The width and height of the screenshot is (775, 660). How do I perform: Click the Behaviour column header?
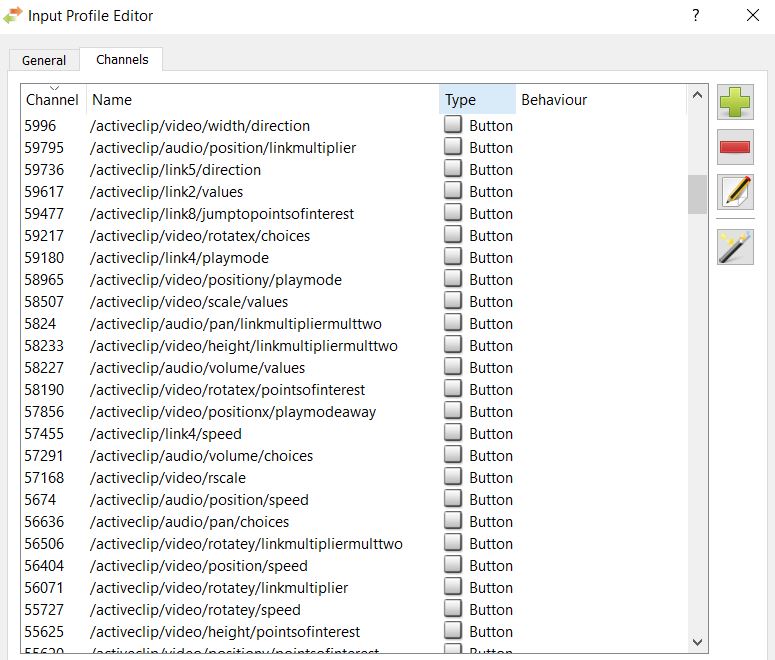point(600,100)
